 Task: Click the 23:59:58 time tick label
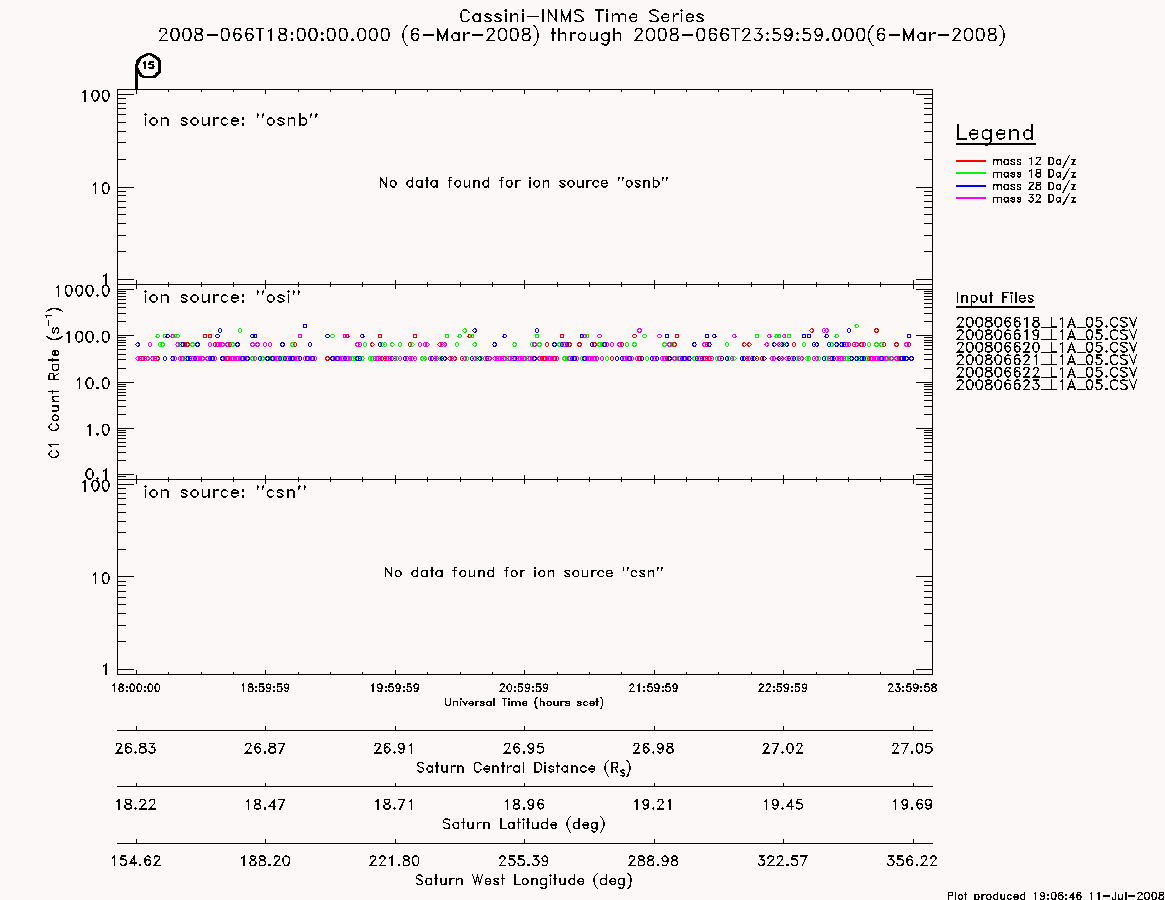(912, 688)
